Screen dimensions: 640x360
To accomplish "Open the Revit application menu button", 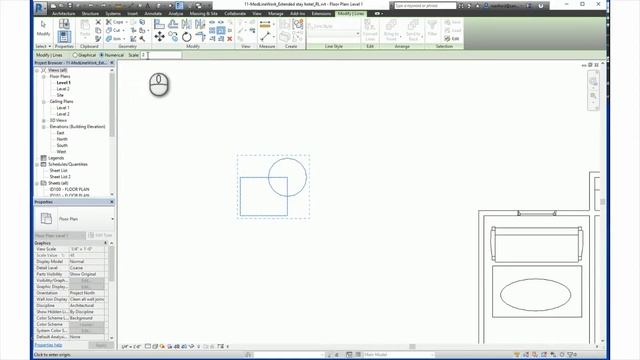I will click(40, 7).
